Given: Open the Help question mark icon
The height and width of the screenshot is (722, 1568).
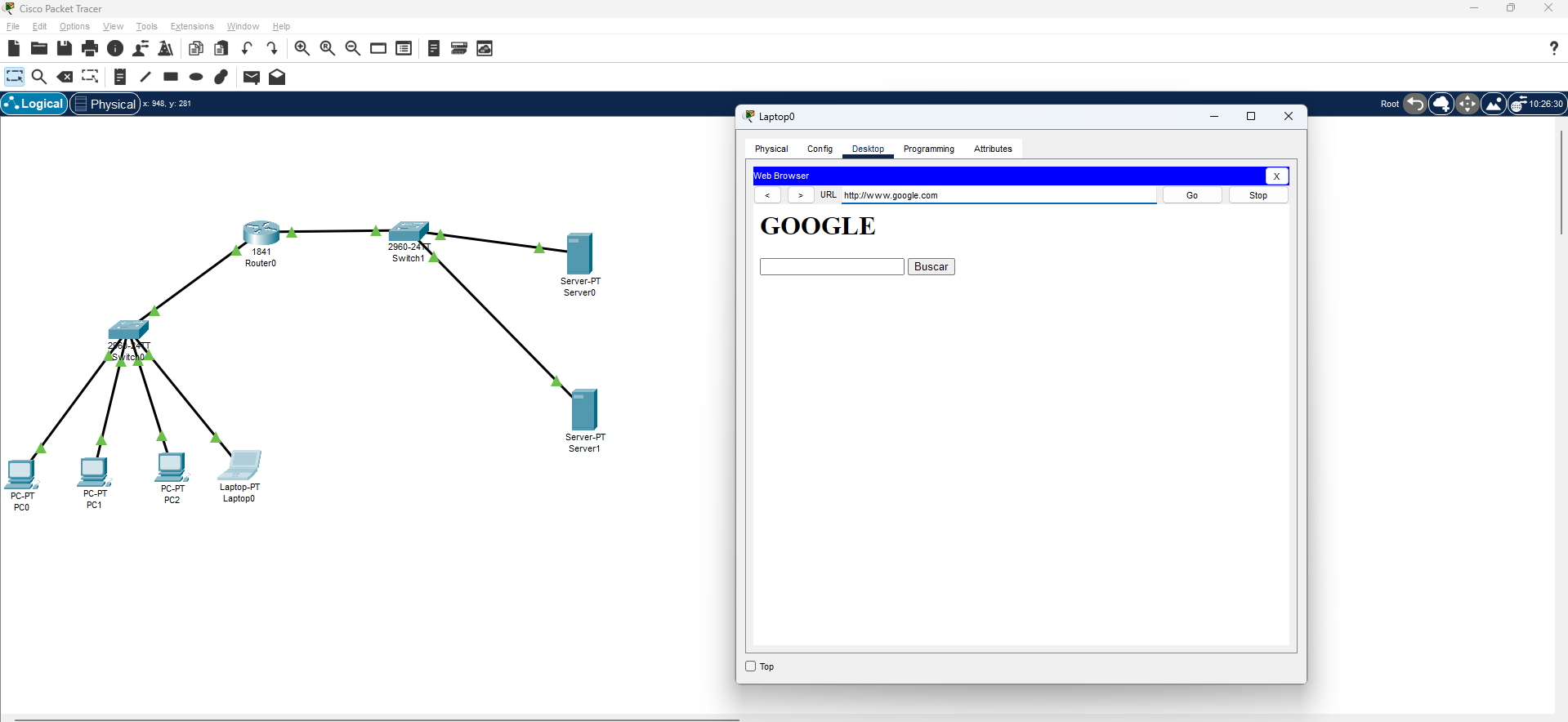Looking at the screenshot, I should click(x=1554, y=48).
